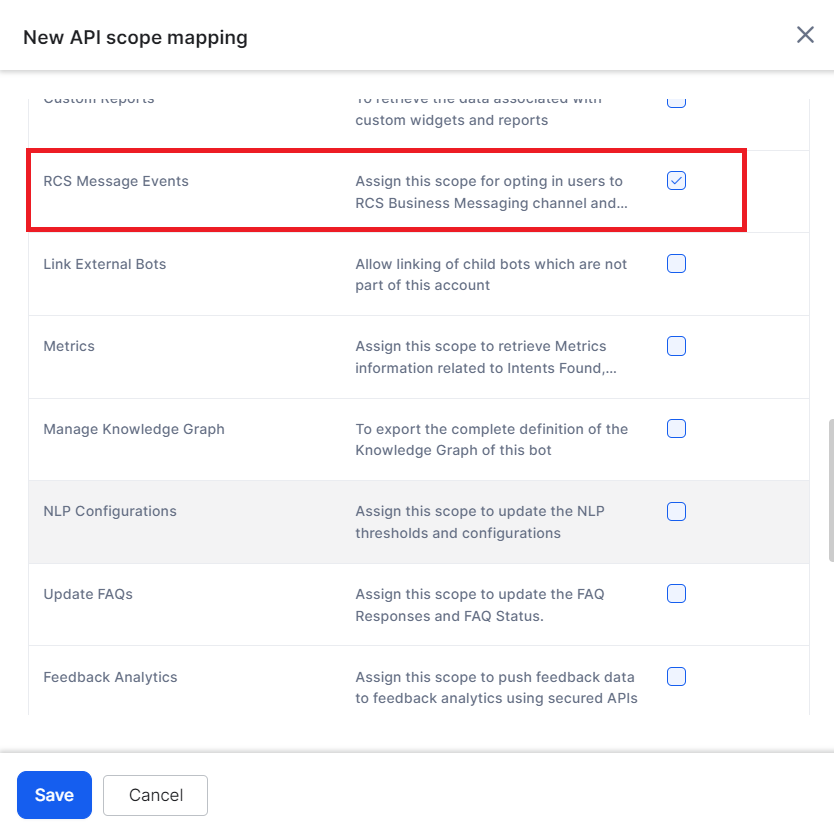Enable the Custom Reports scope checkbox
Viewport: 834px width, 822px height.
point(676,98)
